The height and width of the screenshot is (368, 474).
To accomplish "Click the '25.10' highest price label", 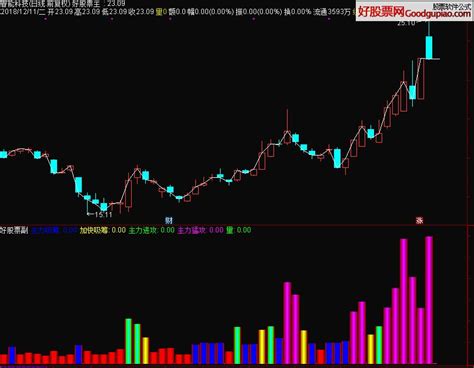I will pyautogui.click(x=407, y=23).
